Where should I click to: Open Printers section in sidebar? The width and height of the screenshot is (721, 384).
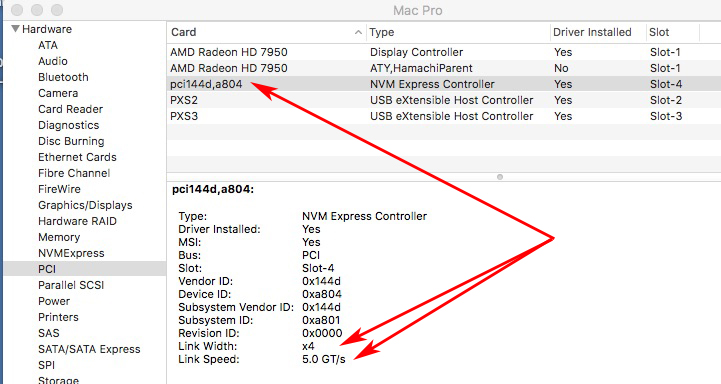click(x=58, y=317)
